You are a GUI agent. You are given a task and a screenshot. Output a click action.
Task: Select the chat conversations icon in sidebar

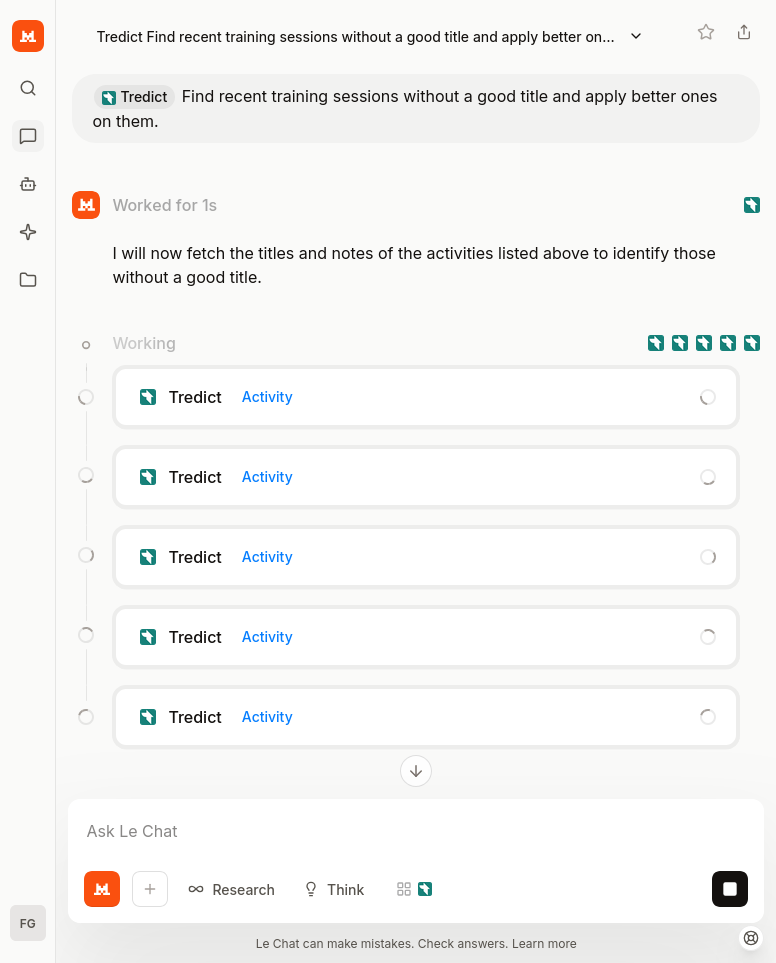tap(27, 135)
